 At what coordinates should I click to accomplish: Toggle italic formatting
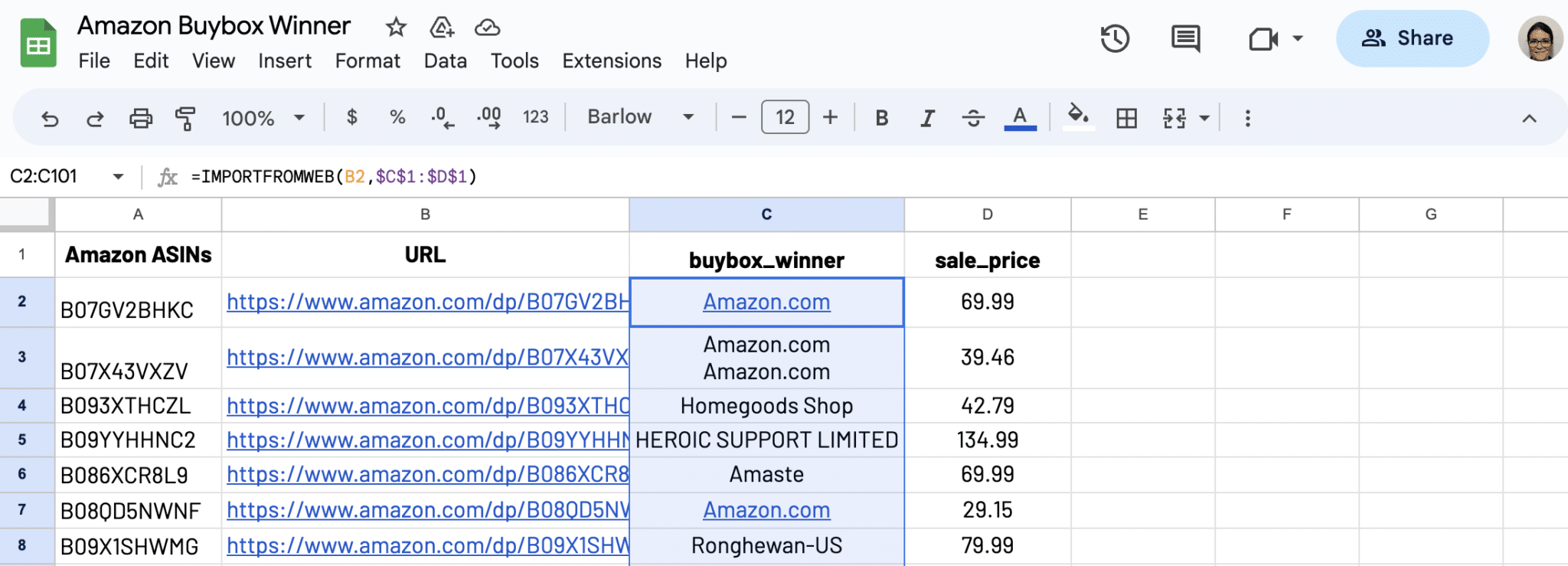point(927,118)
